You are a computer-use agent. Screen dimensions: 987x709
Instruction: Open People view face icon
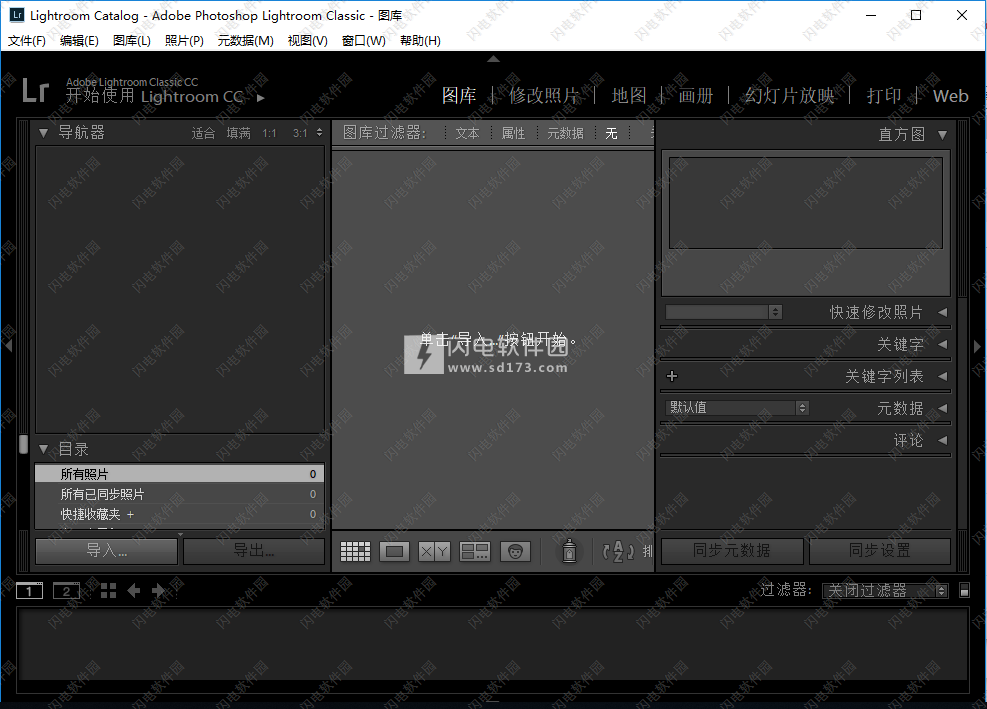(515, 552)
